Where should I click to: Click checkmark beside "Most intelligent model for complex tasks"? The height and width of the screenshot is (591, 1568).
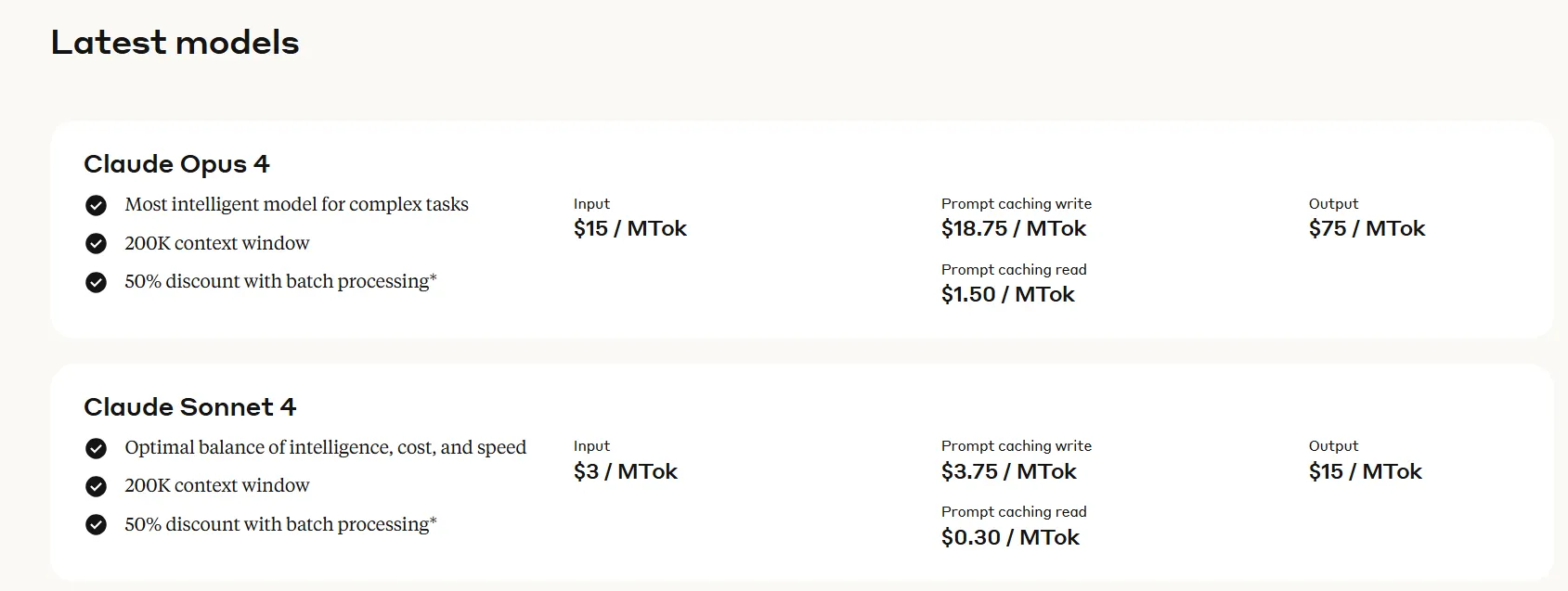tap(96, 205)
